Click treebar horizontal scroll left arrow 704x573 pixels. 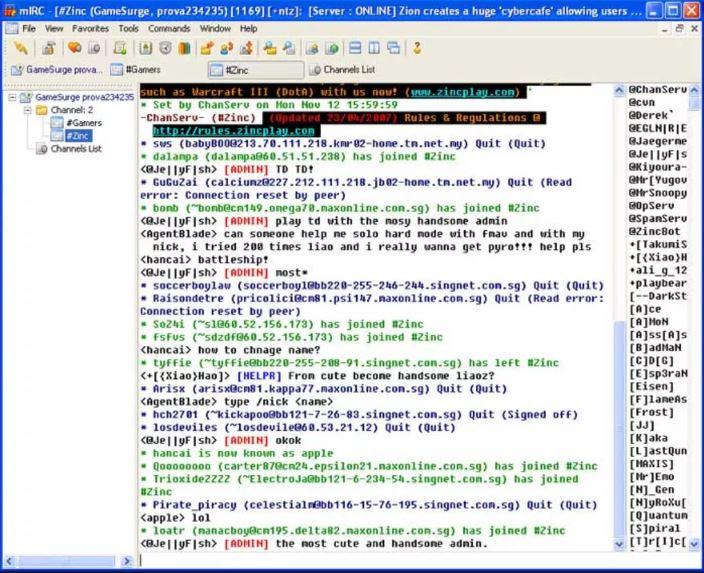(9, 561)
